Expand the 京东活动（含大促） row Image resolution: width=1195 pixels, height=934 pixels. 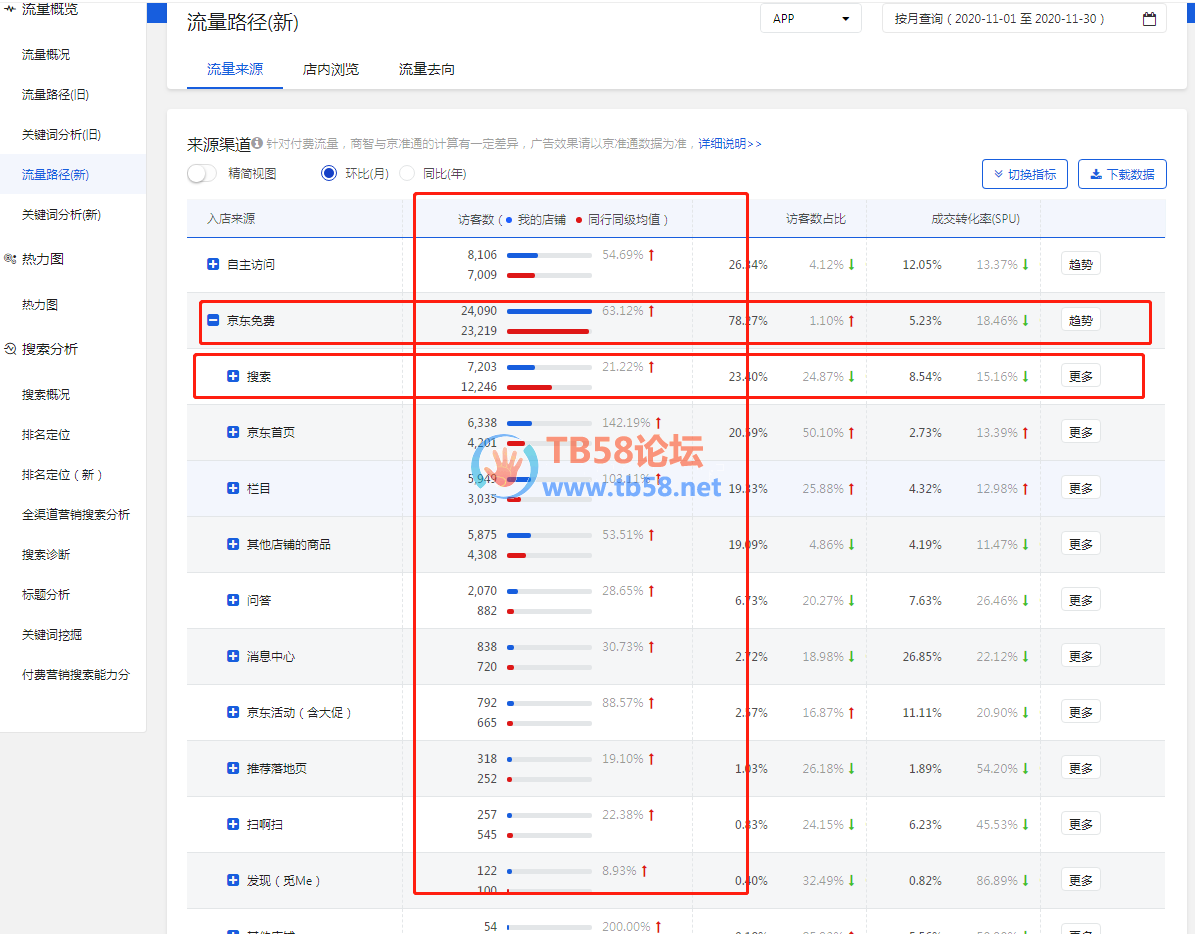233,712
